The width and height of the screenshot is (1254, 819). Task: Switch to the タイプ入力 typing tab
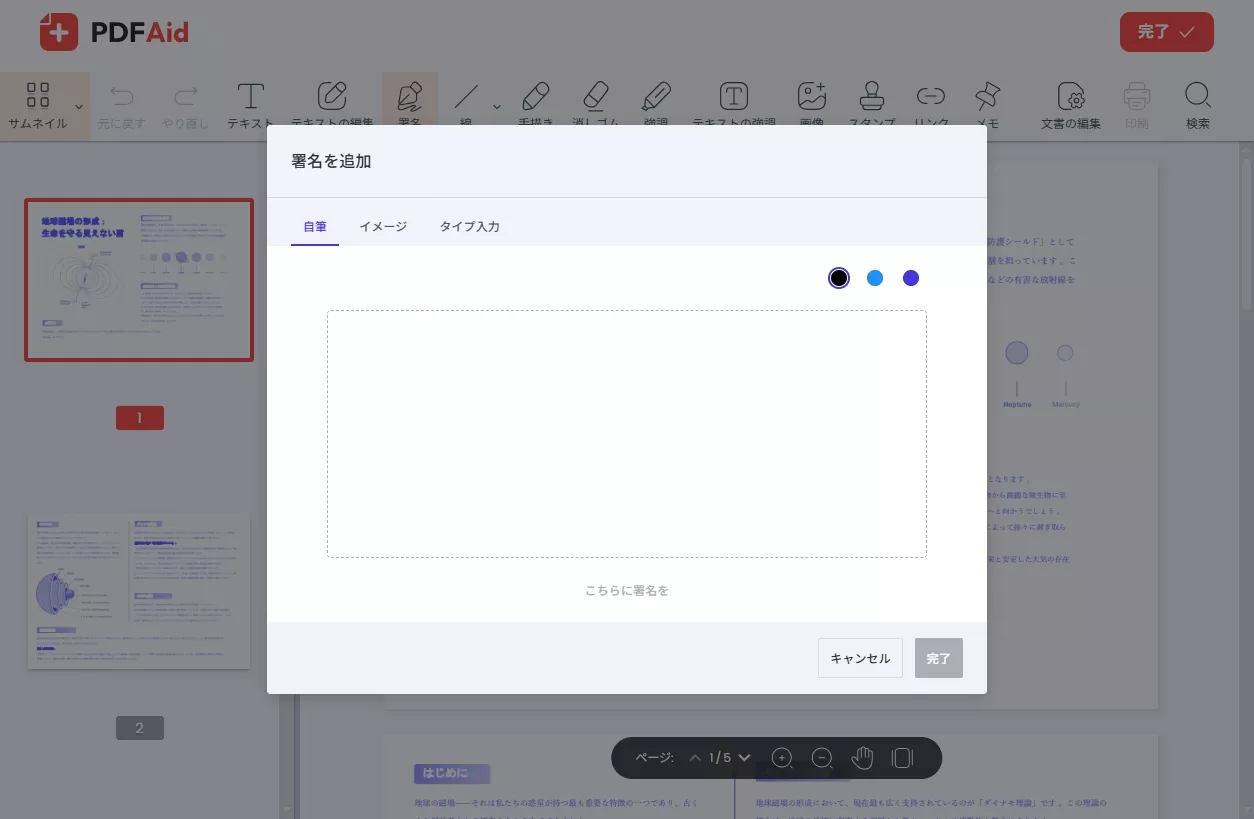point(470,227)
